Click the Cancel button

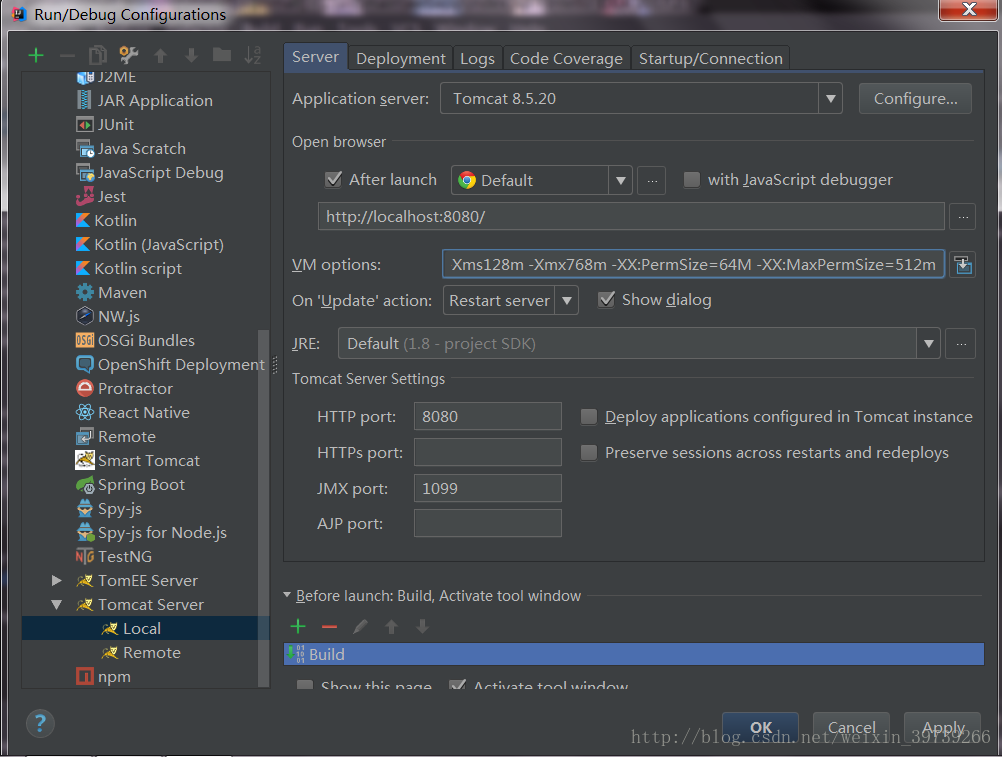point(851,728)
